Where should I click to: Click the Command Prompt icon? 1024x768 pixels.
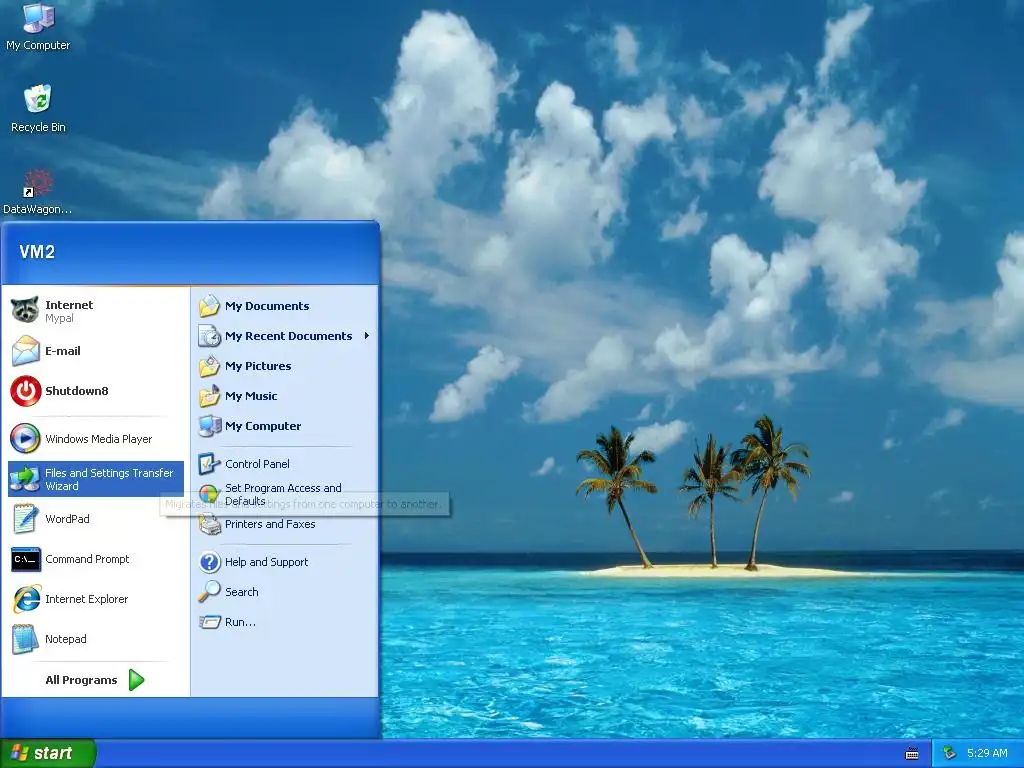(x=25, y=559)
